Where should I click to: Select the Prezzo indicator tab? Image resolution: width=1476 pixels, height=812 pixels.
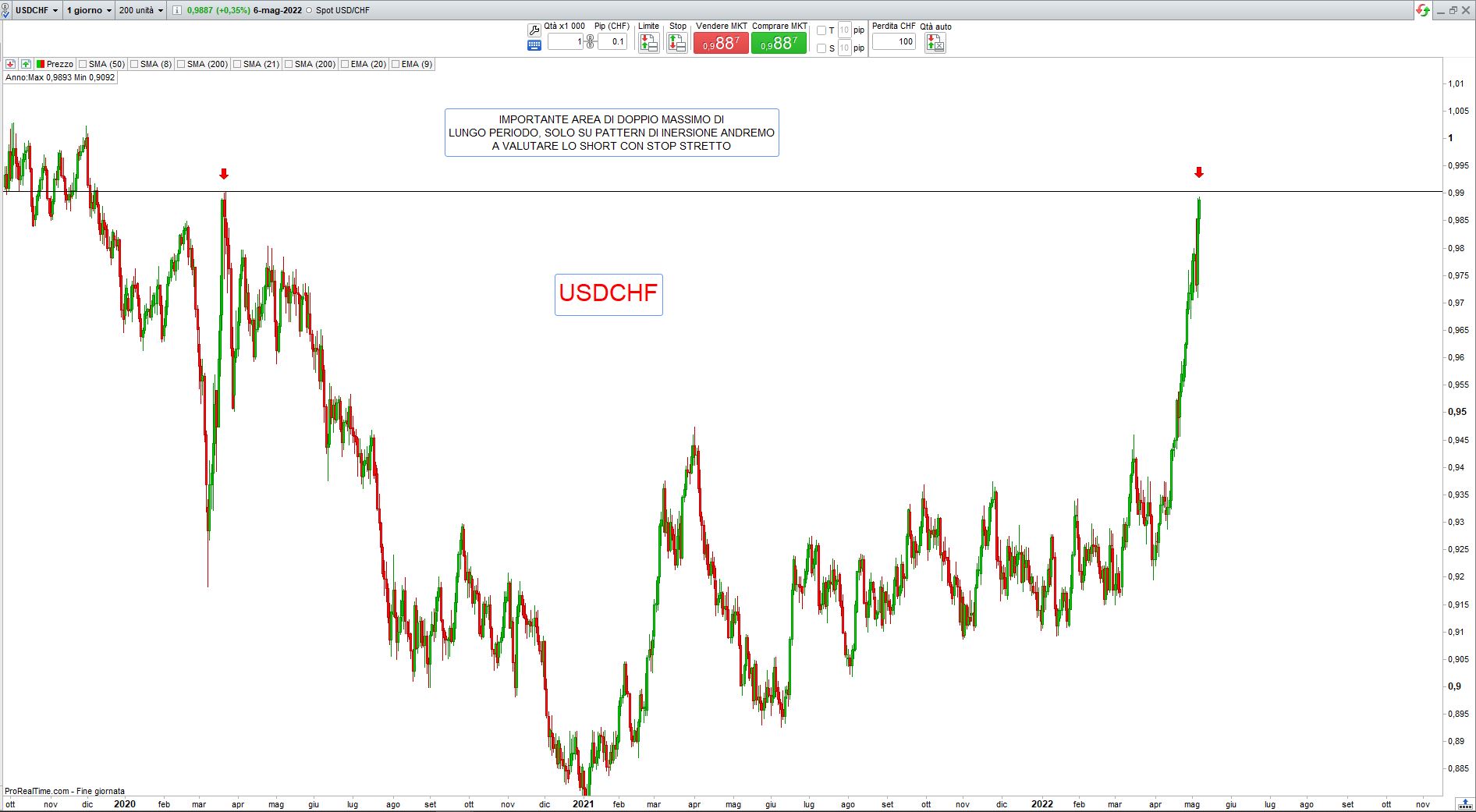pyautogui.click(x=55, y=64)
